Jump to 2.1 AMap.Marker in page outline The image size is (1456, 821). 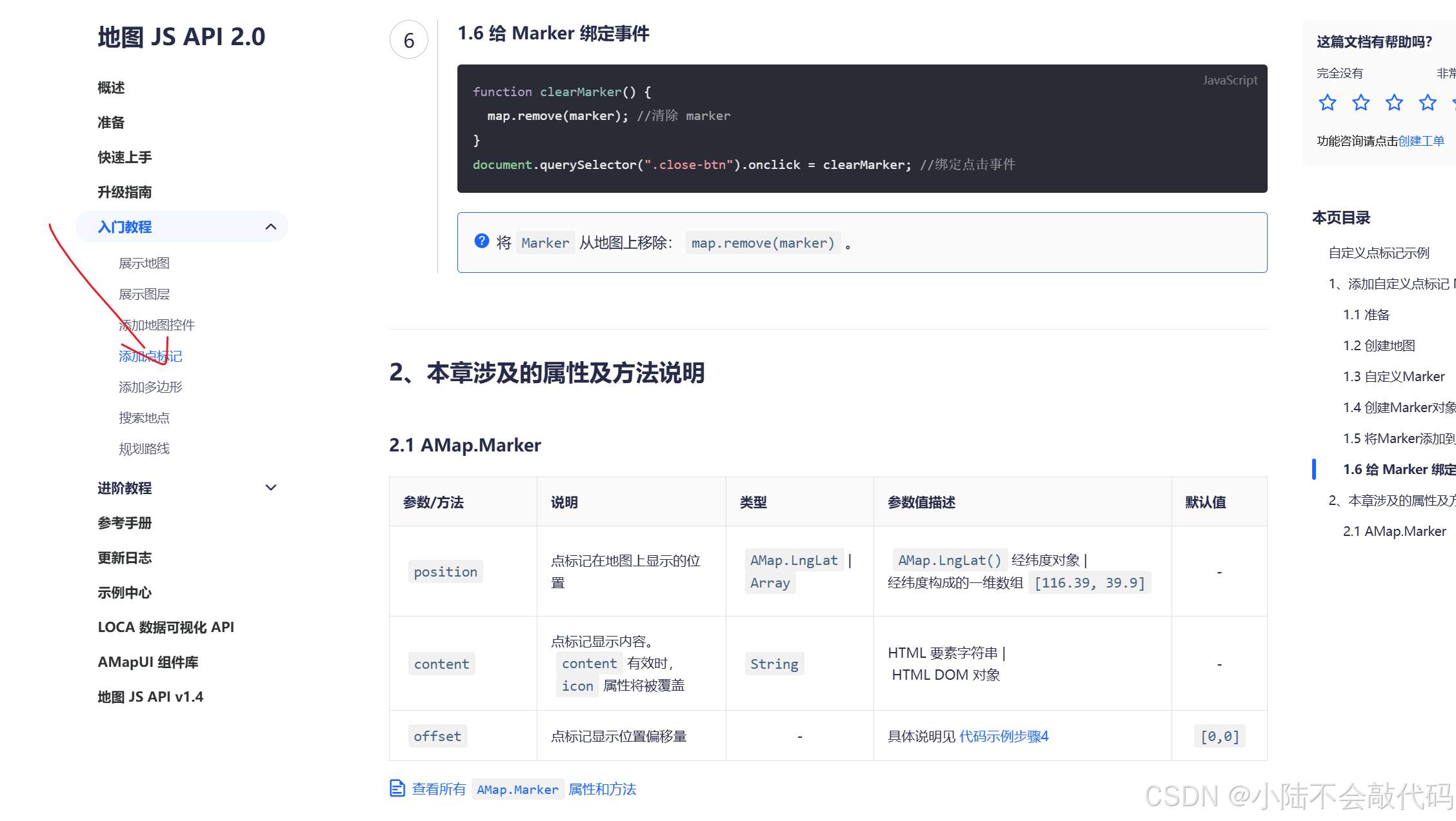point(1394,531)
